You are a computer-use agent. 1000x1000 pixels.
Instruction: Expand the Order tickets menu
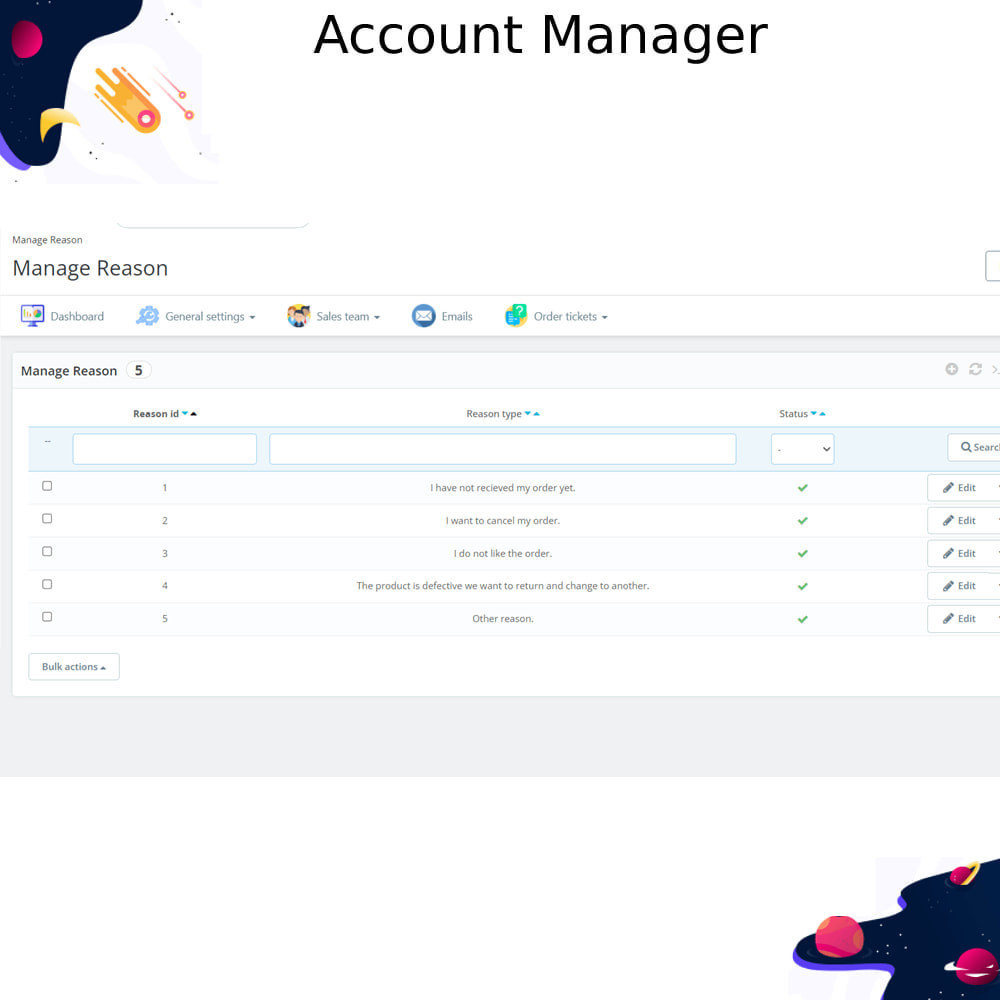[x=571, y=316]
